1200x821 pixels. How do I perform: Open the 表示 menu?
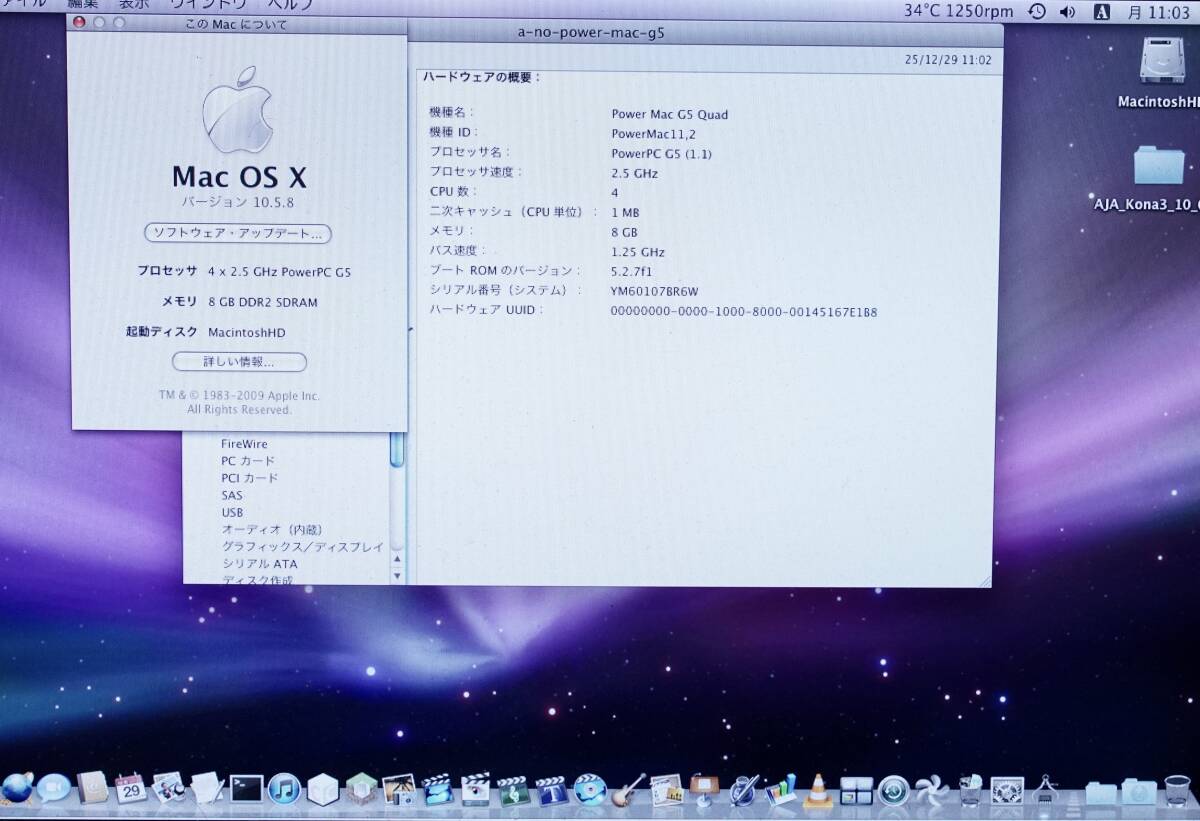[x=134, y=5]
